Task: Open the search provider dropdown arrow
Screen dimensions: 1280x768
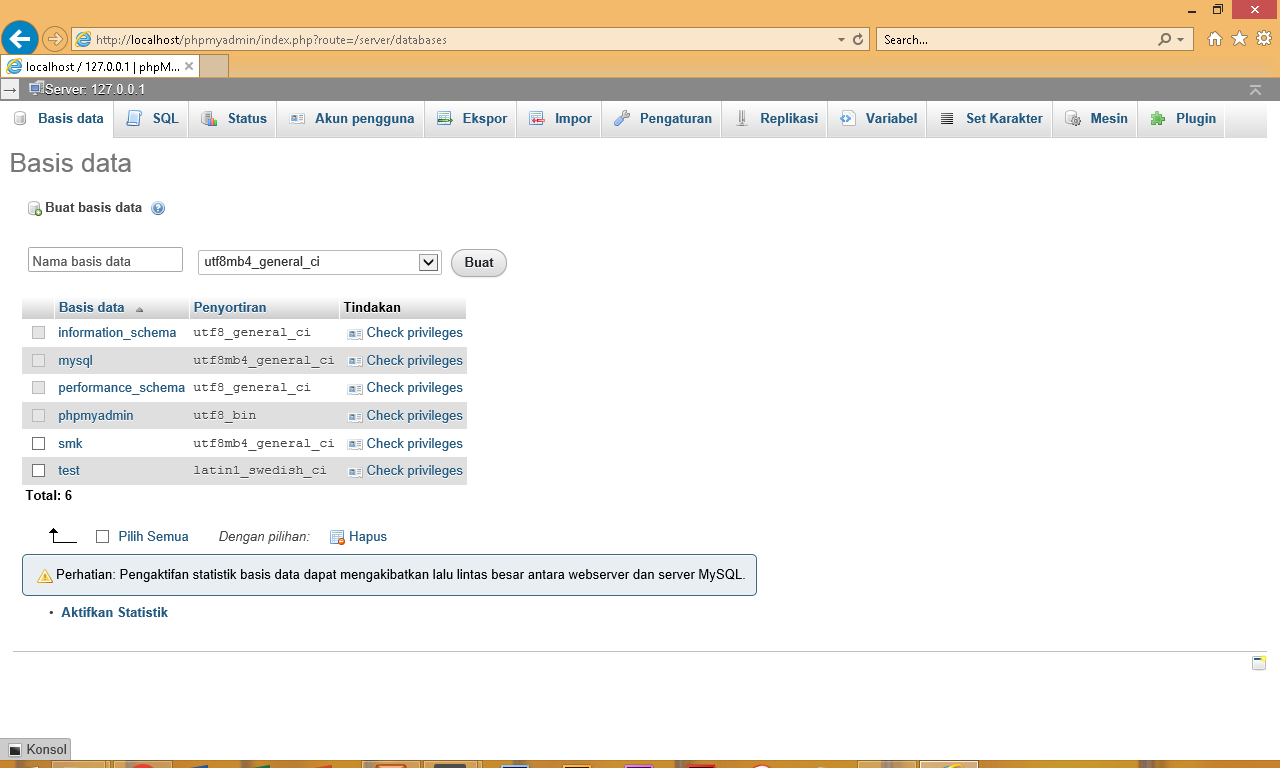Action: 1181,40
